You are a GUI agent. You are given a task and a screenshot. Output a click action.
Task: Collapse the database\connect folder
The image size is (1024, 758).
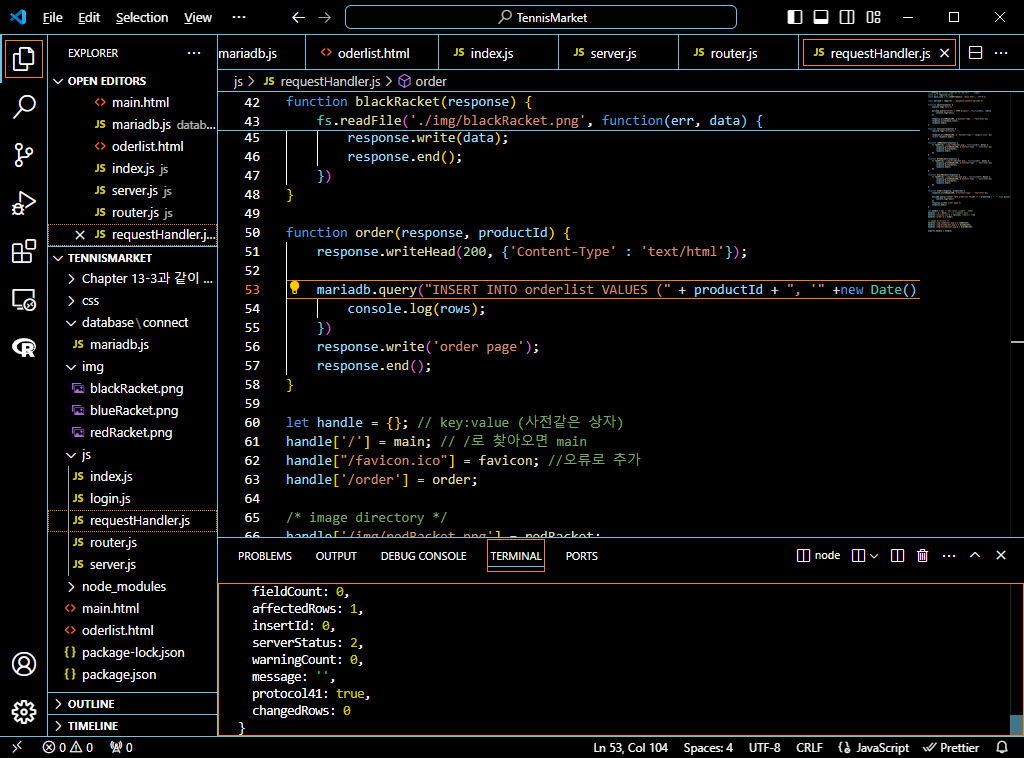(x=133, y=323)
